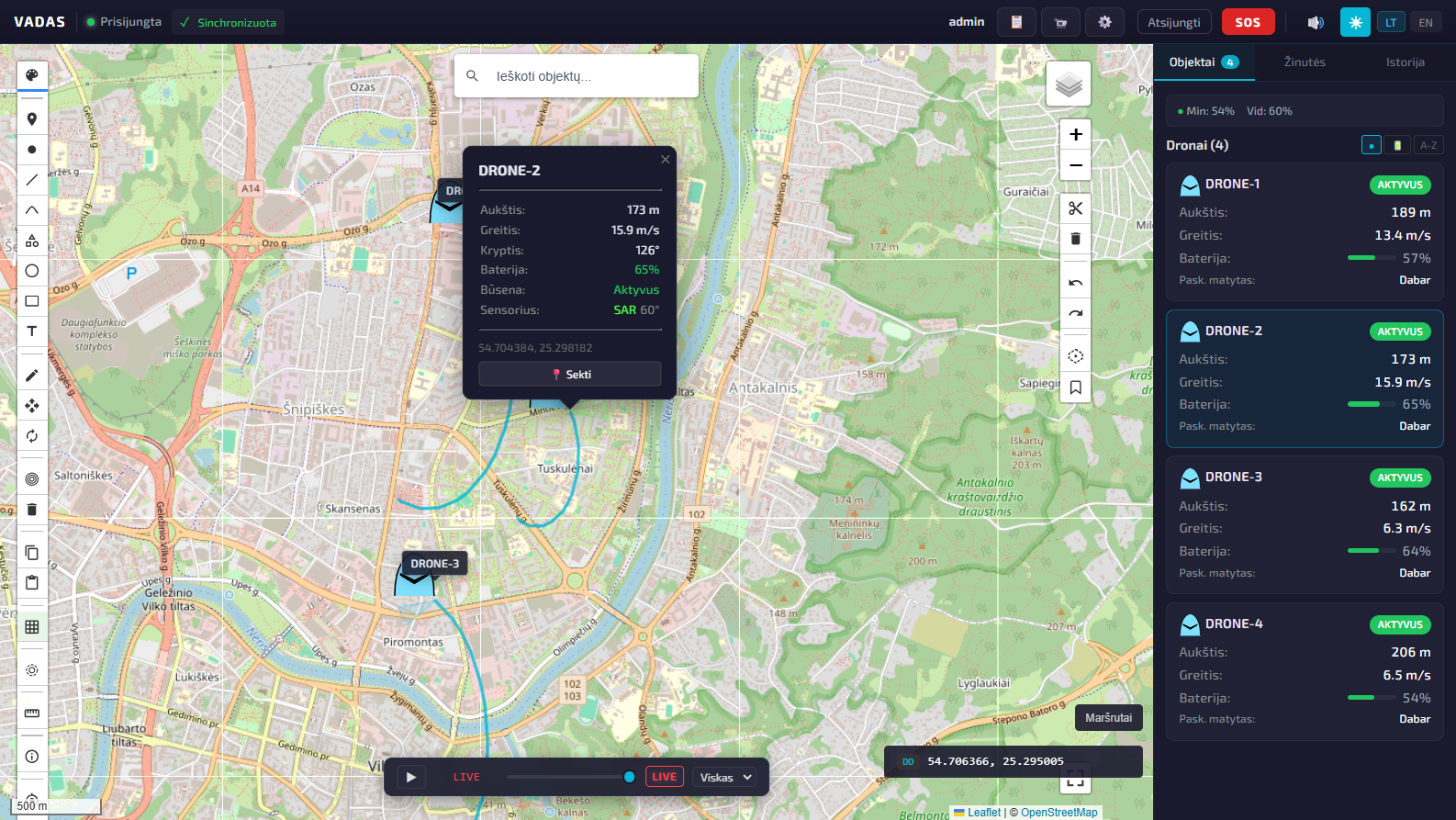Select the line drawing tool
Image resolution: width=1456 pixels, height=820 pixels.
pos(32,180)
